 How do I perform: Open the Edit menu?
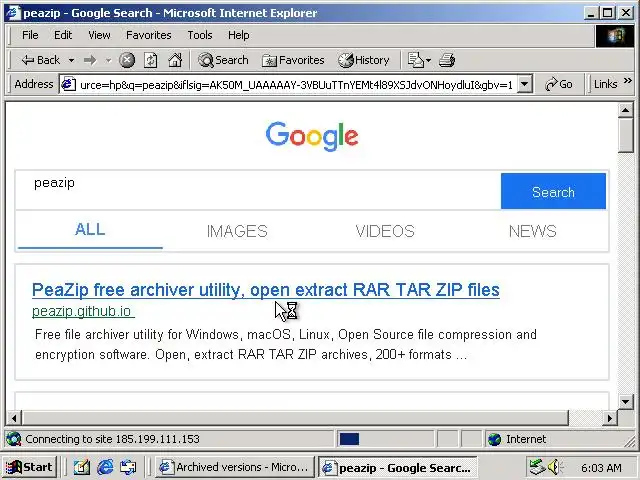63,35
